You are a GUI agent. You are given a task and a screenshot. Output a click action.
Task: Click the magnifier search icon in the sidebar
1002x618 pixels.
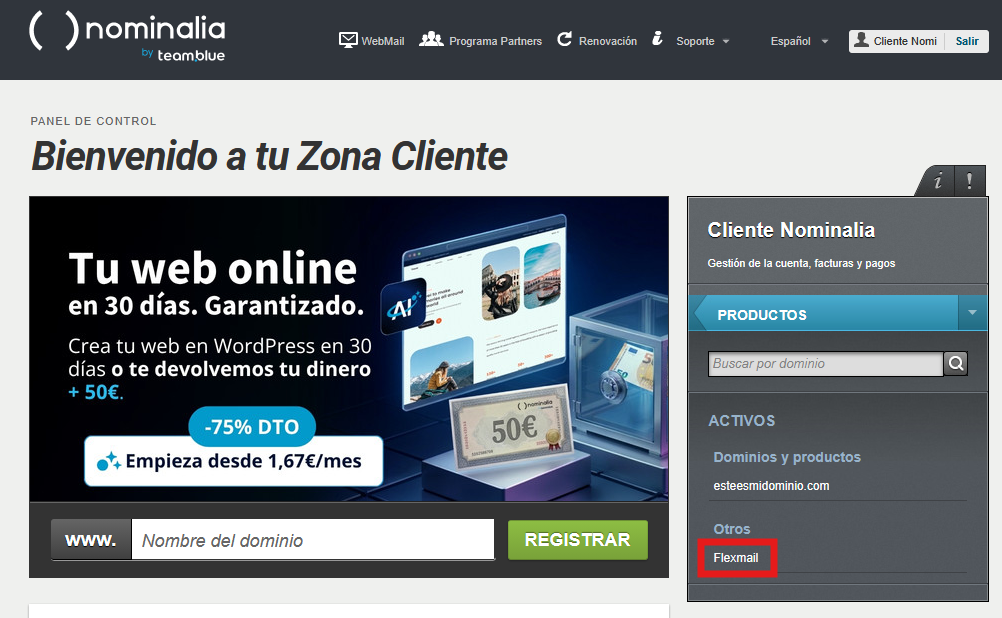pyautogui.click(x=956, y=364)
